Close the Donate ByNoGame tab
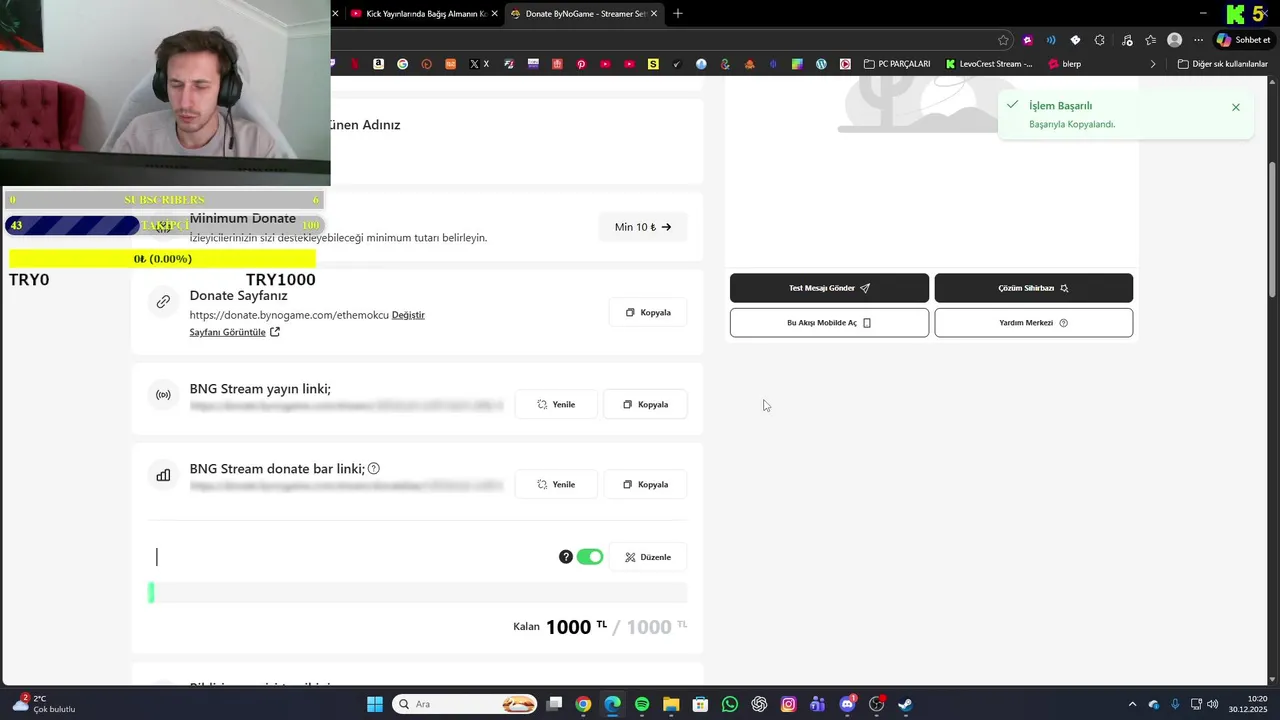Screen dimensions: 1280x720 (x=655, y=14)
